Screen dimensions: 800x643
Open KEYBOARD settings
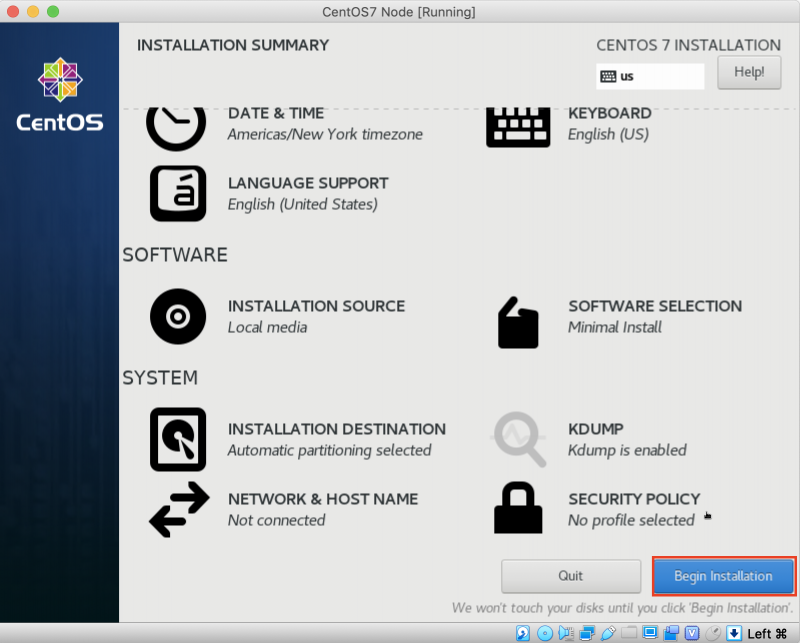click(x=610, y=113)
